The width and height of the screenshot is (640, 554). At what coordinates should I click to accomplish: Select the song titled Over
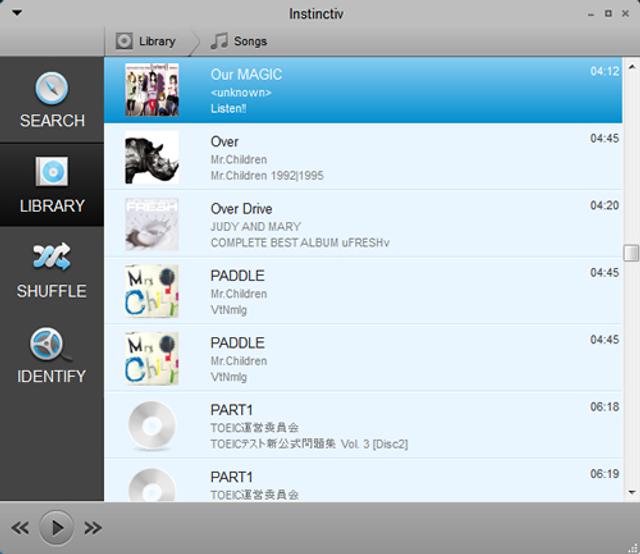(x=224, y=142)
